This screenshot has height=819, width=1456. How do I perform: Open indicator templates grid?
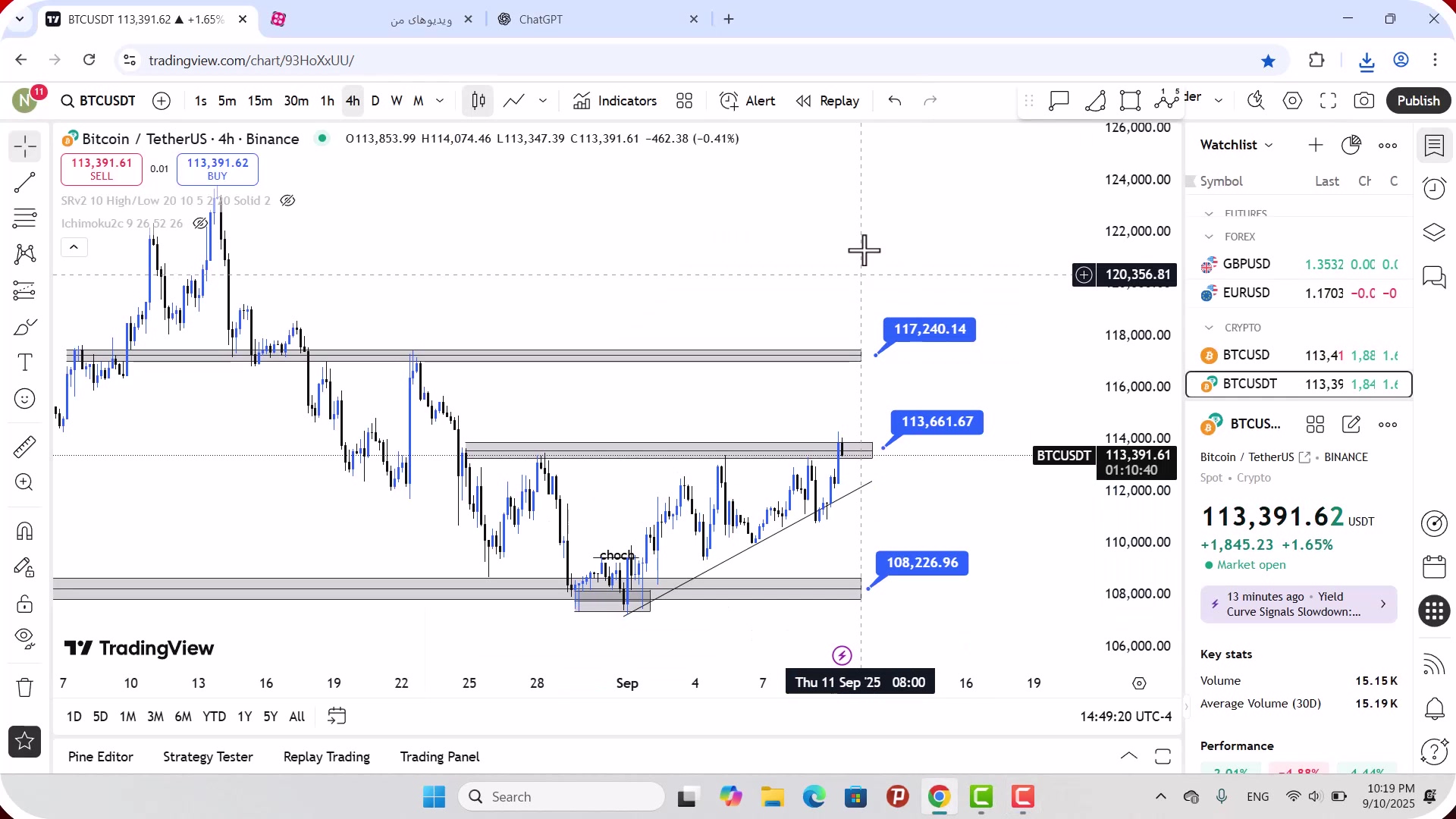pyautogui.click(x=685, y=101)
